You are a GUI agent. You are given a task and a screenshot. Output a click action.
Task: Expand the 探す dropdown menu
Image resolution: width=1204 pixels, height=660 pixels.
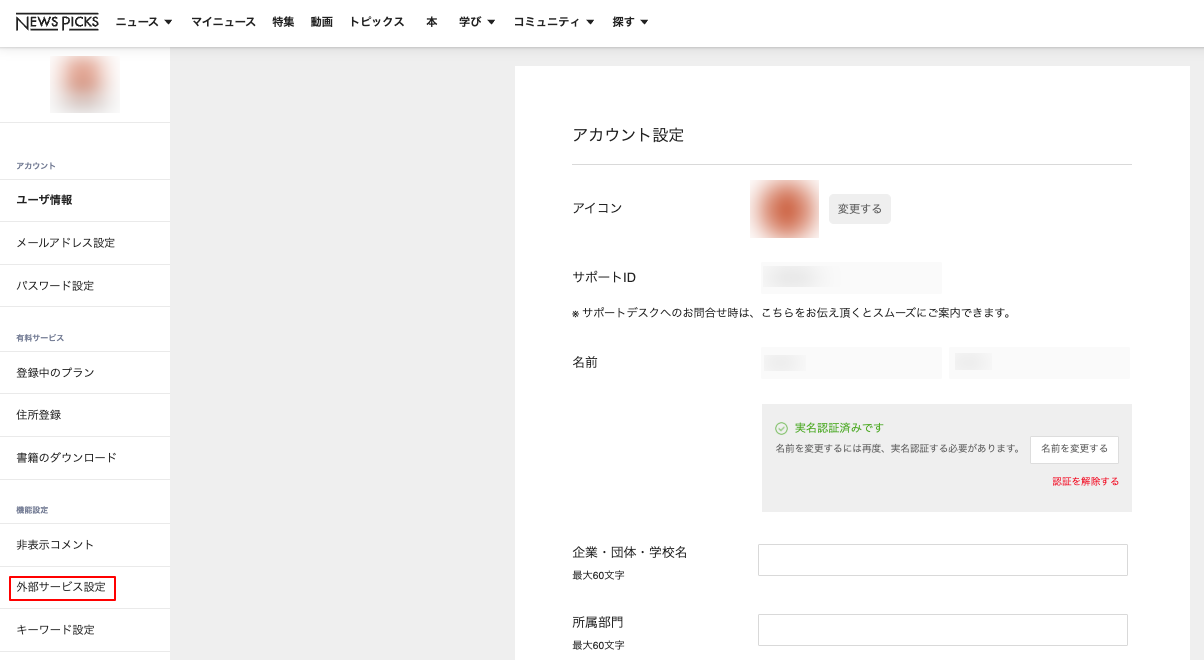(x=629, y=20)
